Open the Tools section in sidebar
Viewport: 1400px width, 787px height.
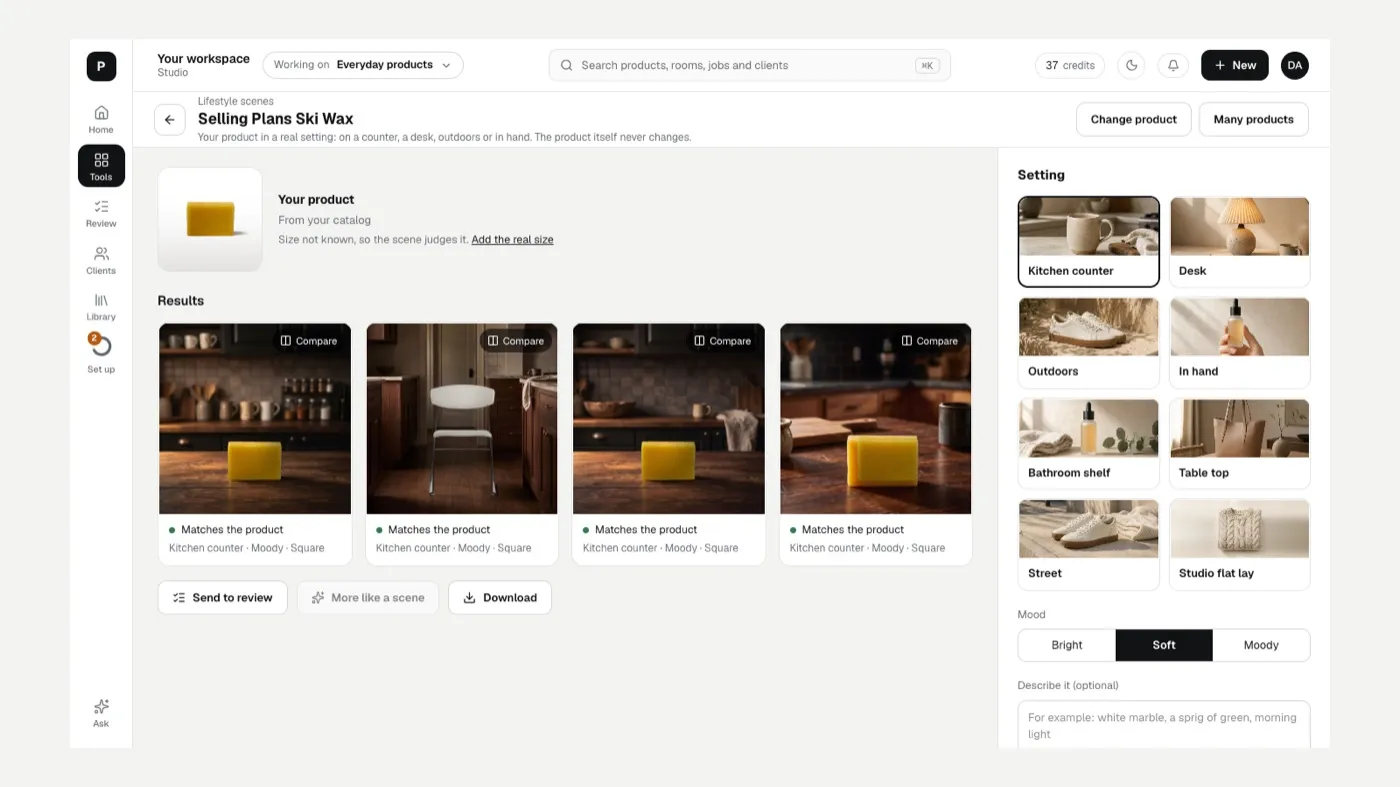pyautogui.click(x=101, y=166)
